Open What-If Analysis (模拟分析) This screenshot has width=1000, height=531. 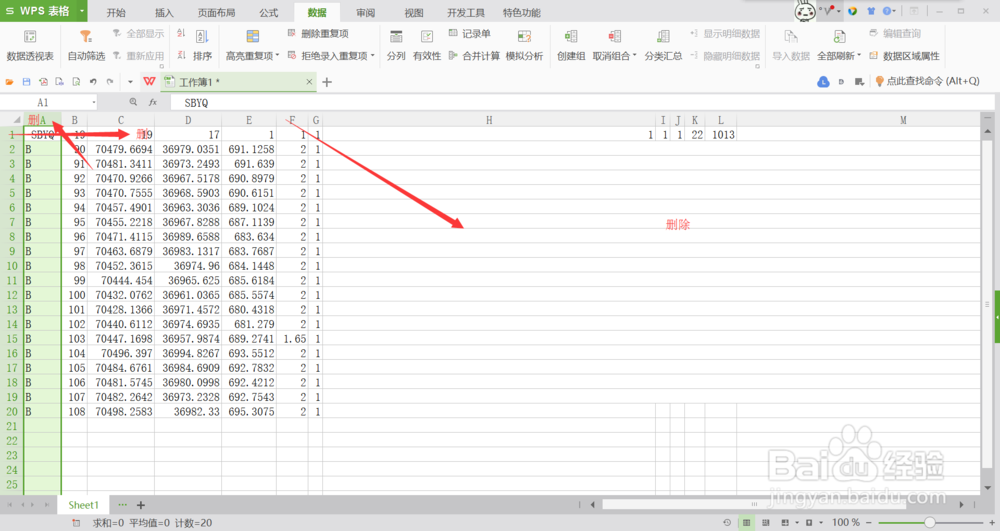click(x=524, y=45)
